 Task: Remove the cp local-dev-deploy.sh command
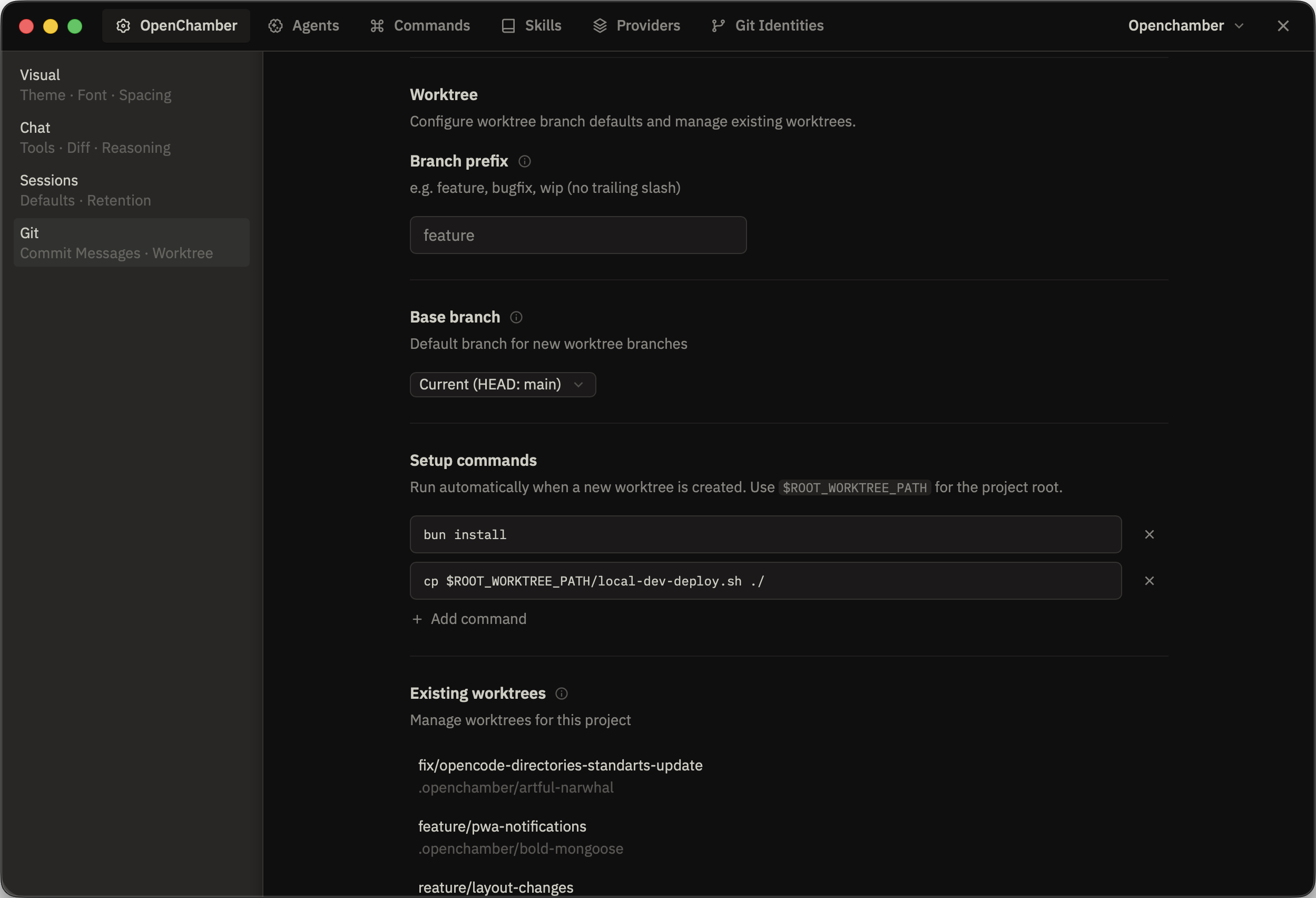click(1149, 581)
